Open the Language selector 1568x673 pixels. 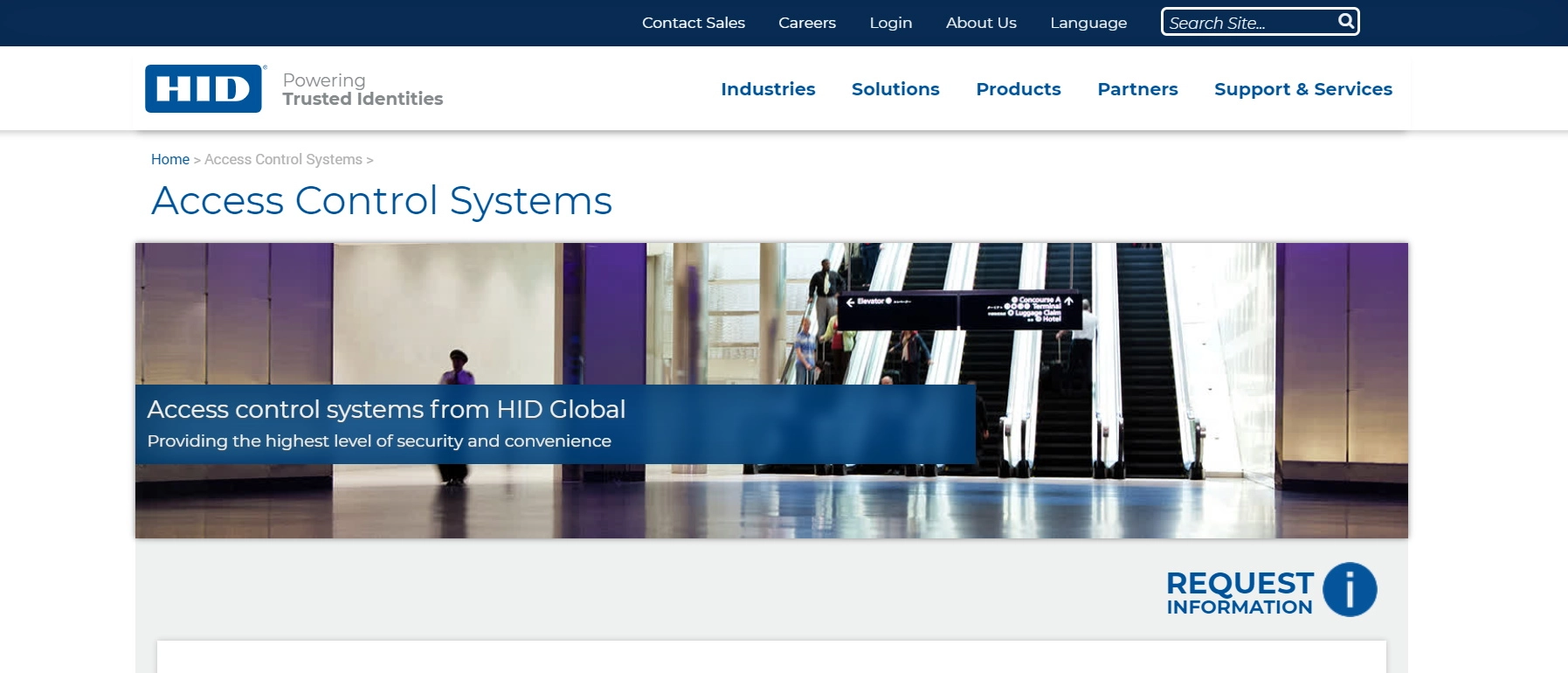(x=1088, y=23)
